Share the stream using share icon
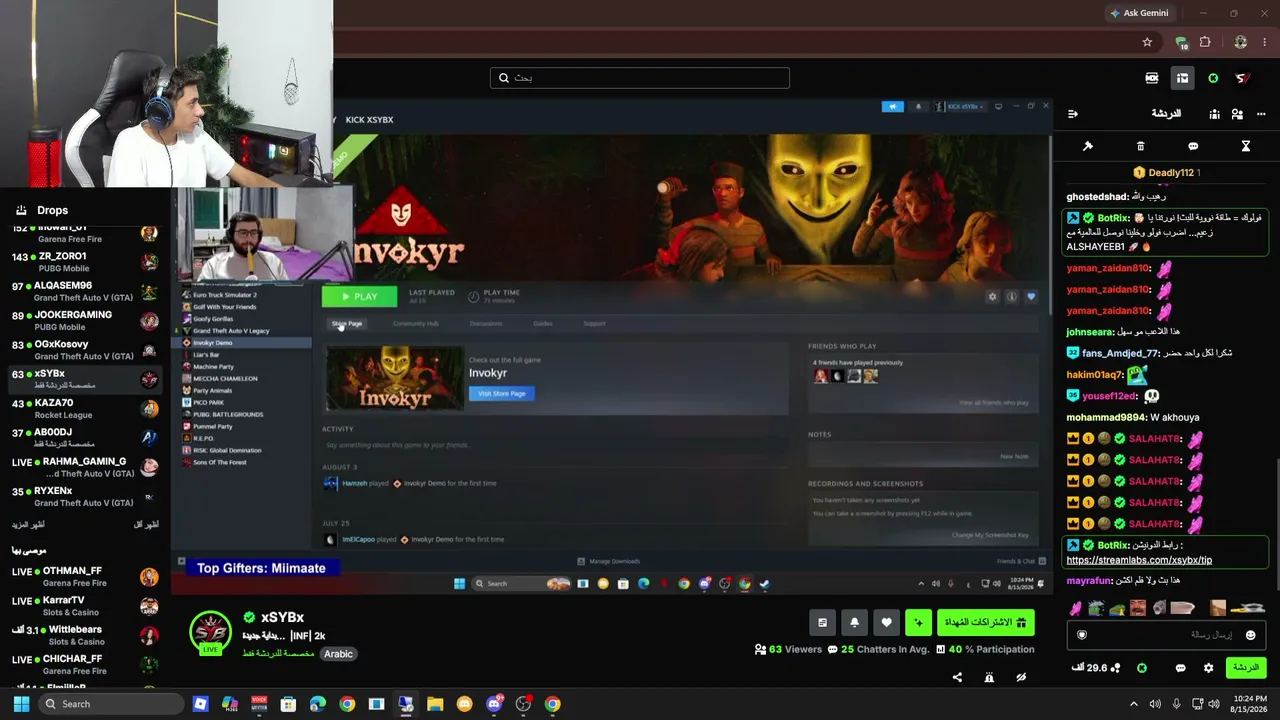The width and height of the screenshot is (1280, 720). pos(957,677)
